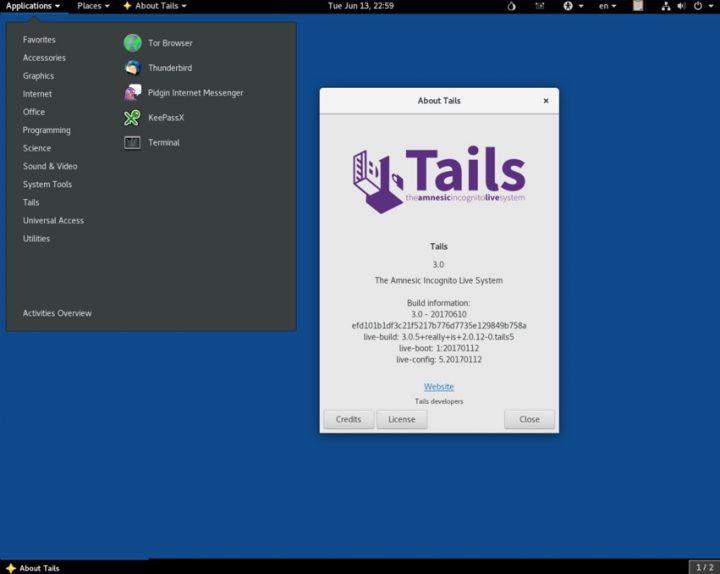
Task: Click the clock showing Tue Jun 13
Action: click(x=360, y=6)
